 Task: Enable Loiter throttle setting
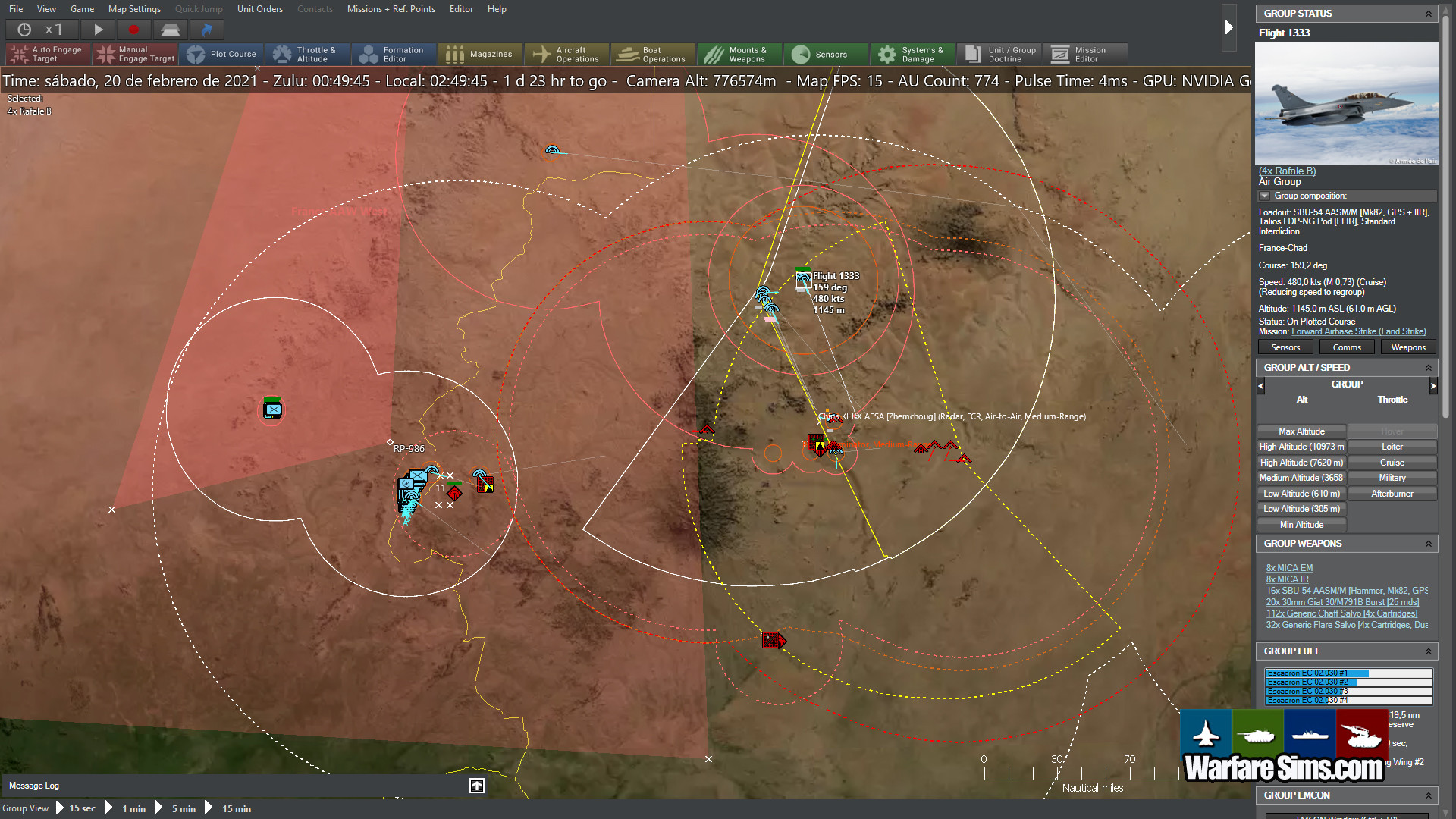click(x=1392, y=447)
